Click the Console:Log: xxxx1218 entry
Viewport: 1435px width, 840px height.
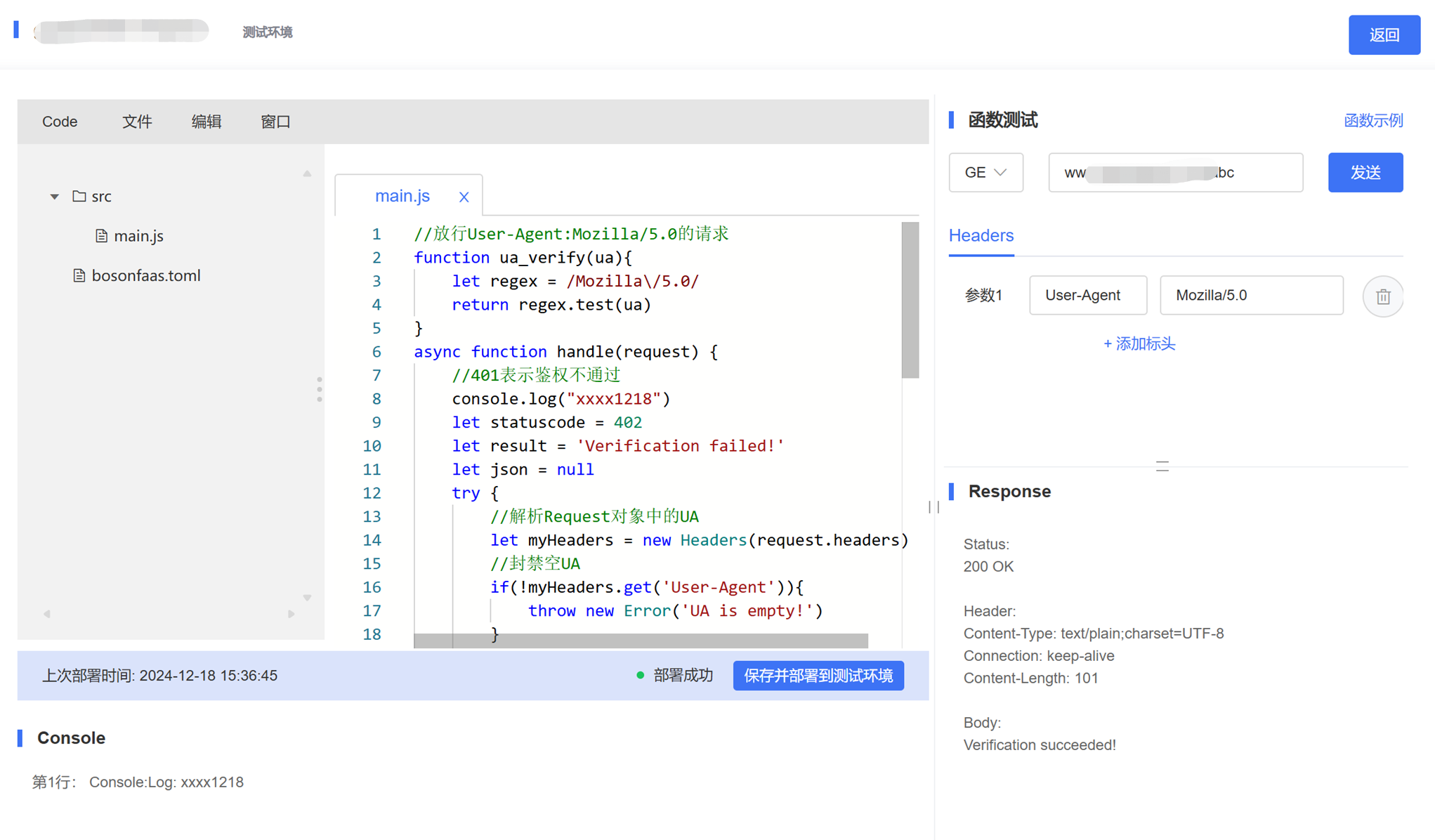pos(166,782)
